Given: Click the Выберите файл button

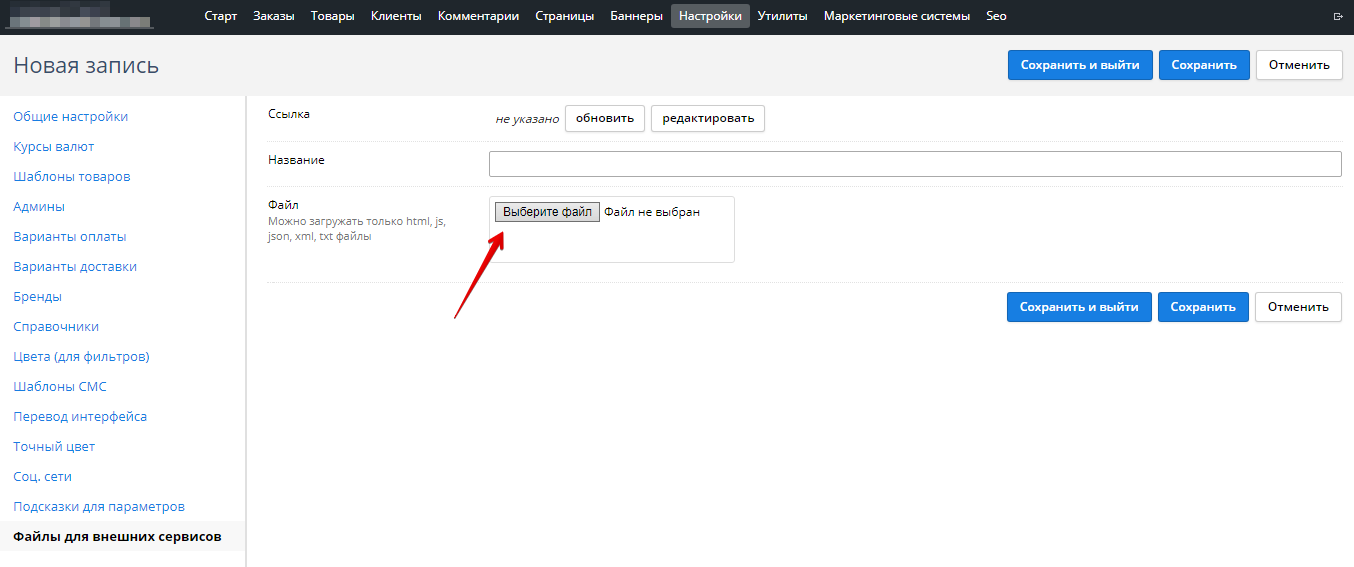Looking at the screenshot, I should click(x=547, y=212).
